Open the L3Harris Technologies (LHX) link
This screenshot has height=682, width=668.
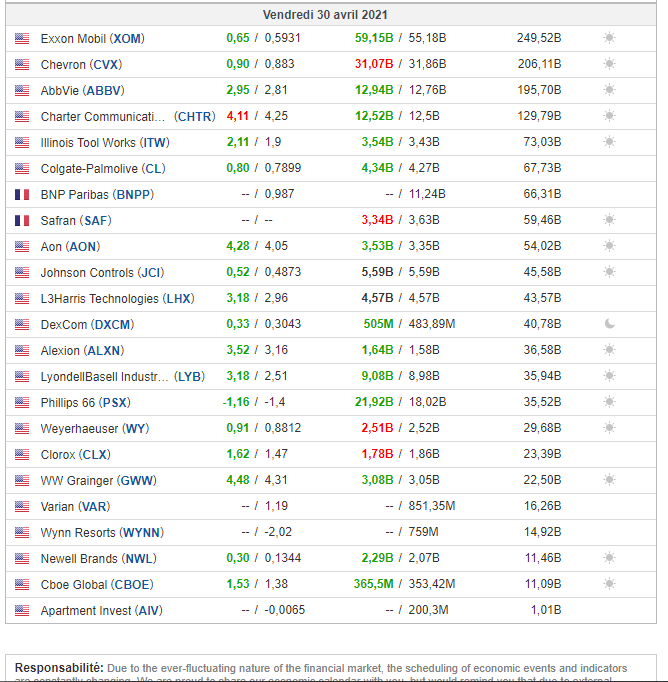(x=117, y=299)
